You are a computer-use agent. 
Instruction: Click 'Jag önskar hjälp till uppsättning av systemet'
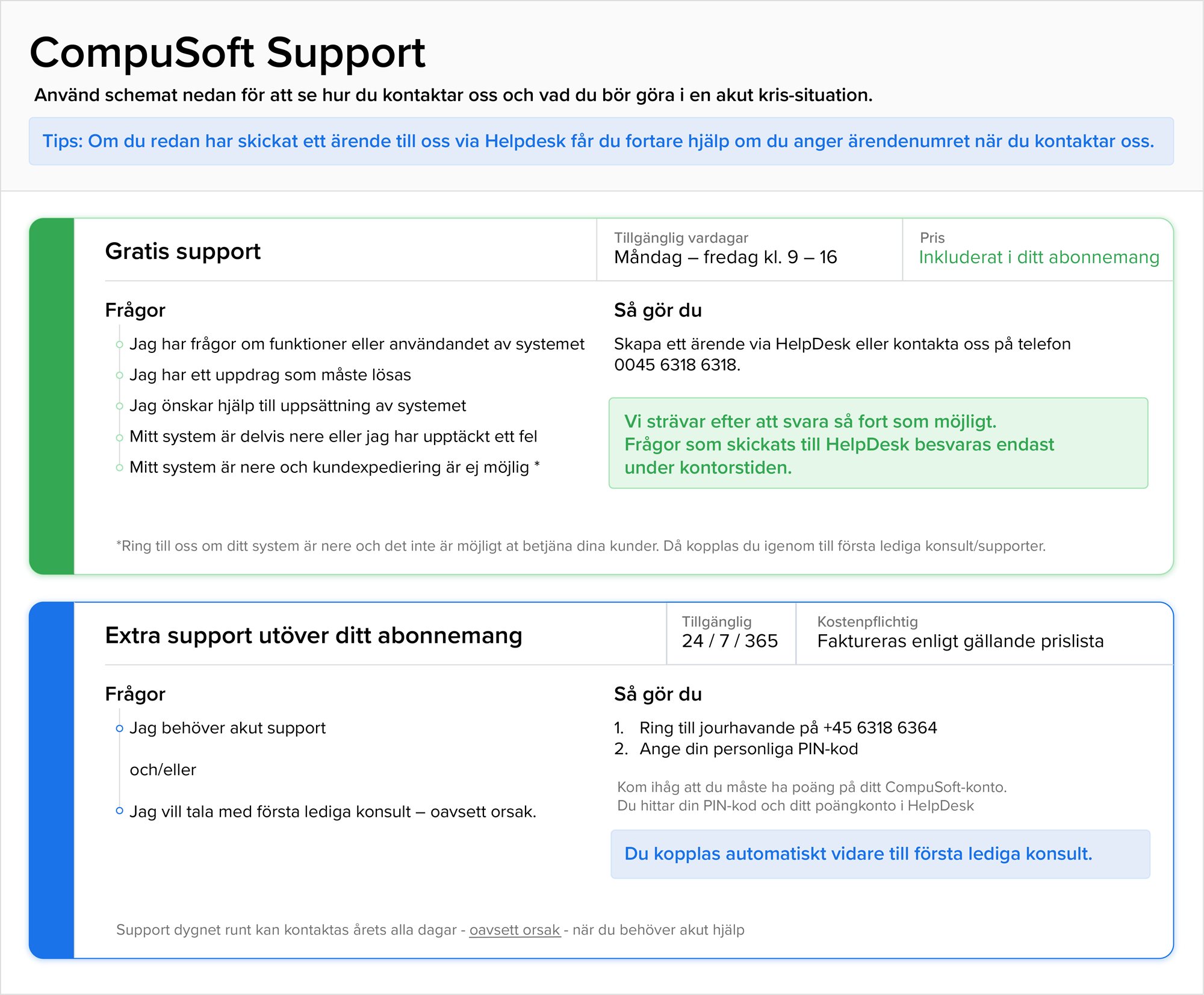click(x=298, y=405)
